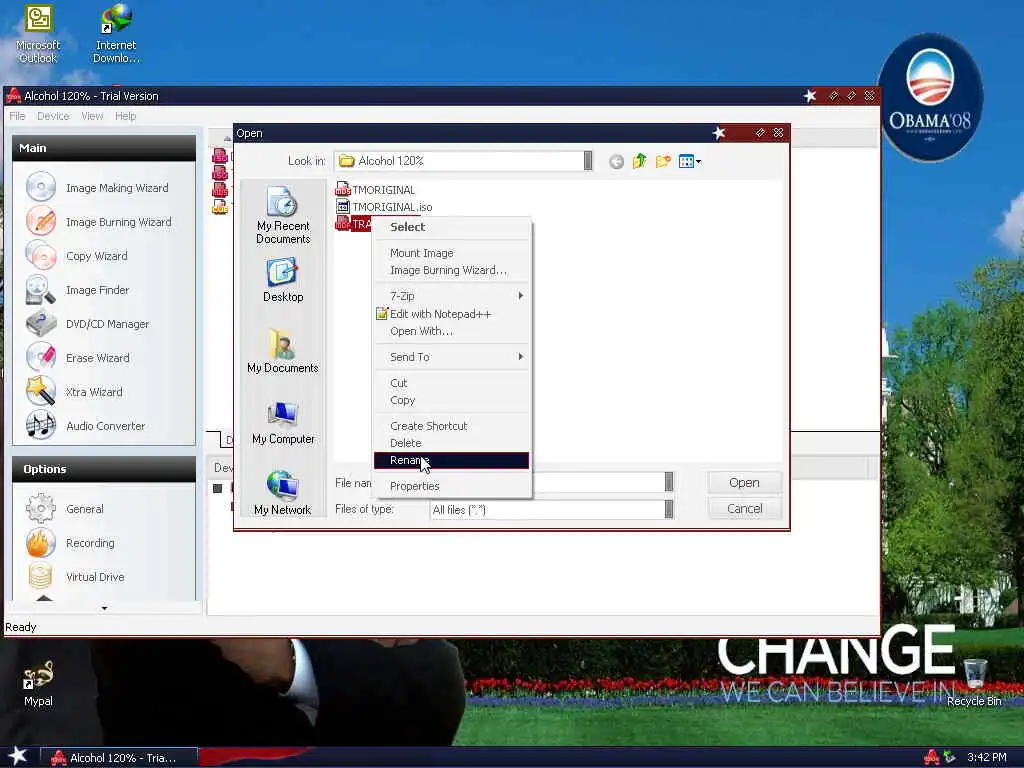Viewport: 1024px width, 768px height.
Task: Click the system clock showing 3:42 PM
Action: [x=986, y=758]
